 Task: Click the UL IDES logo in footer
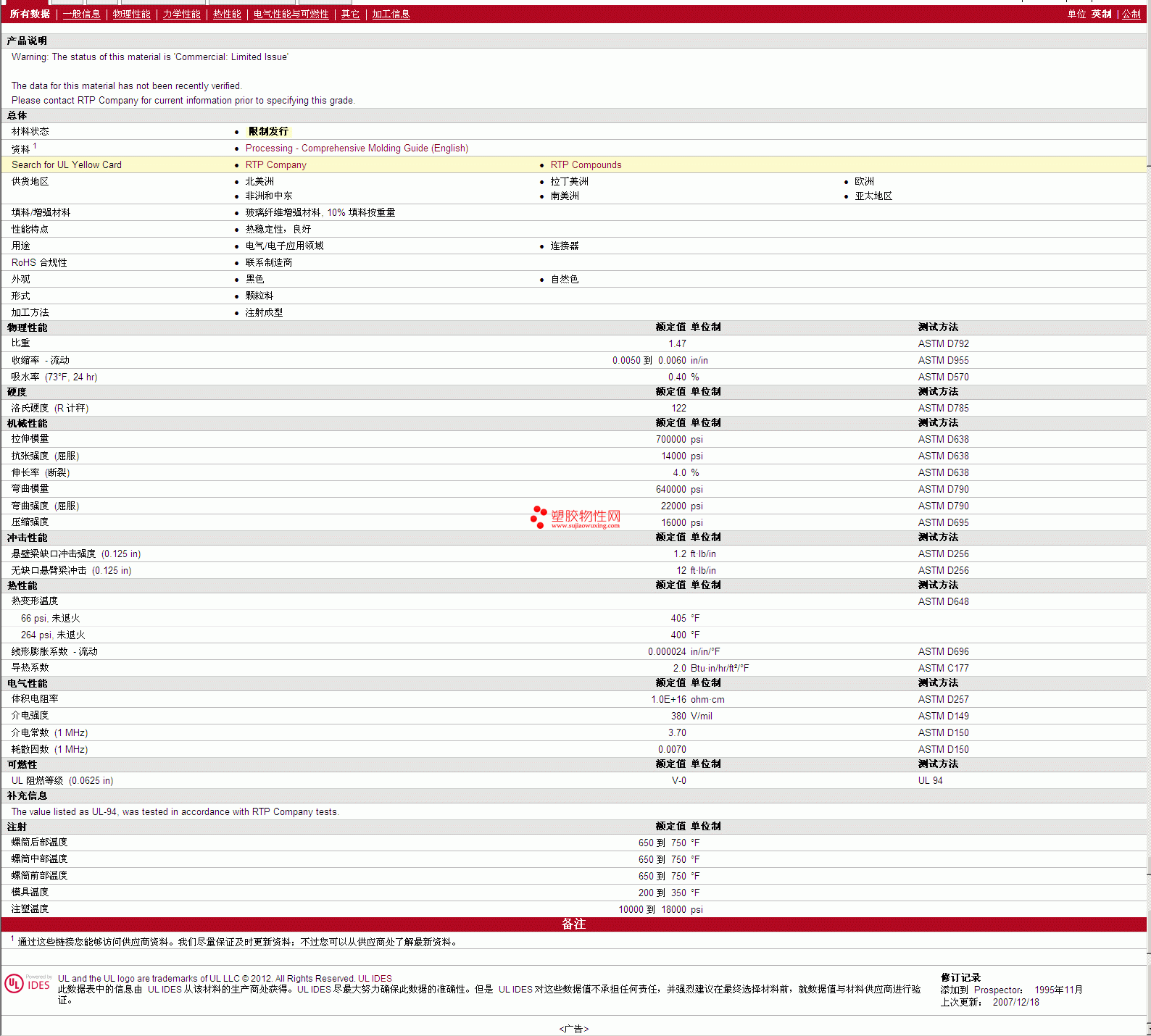(x=28, y=983)
